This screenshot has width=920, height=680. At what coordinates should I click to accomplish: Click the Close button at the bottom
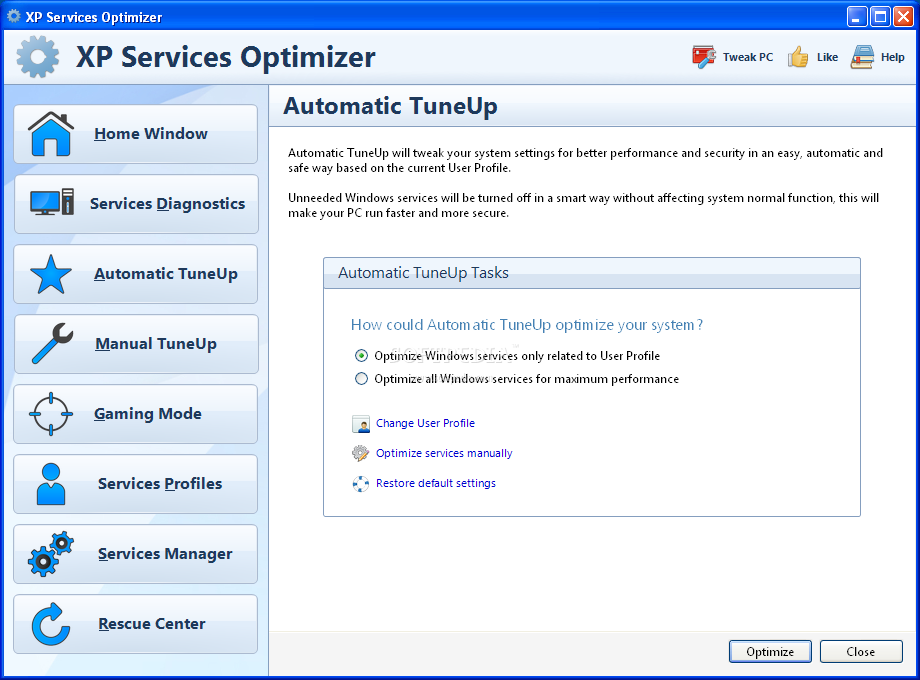click(861, 651)
